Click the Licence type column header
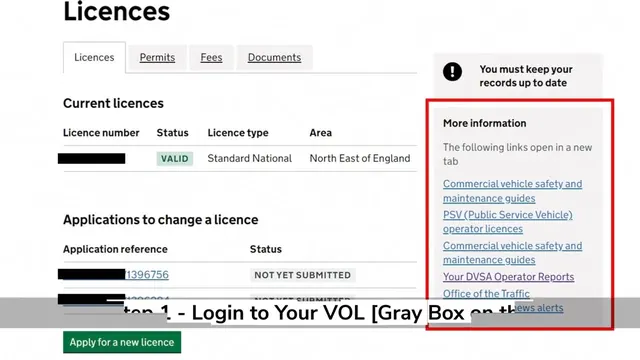The height and width of the screenshot is (360, 640). 238,133
